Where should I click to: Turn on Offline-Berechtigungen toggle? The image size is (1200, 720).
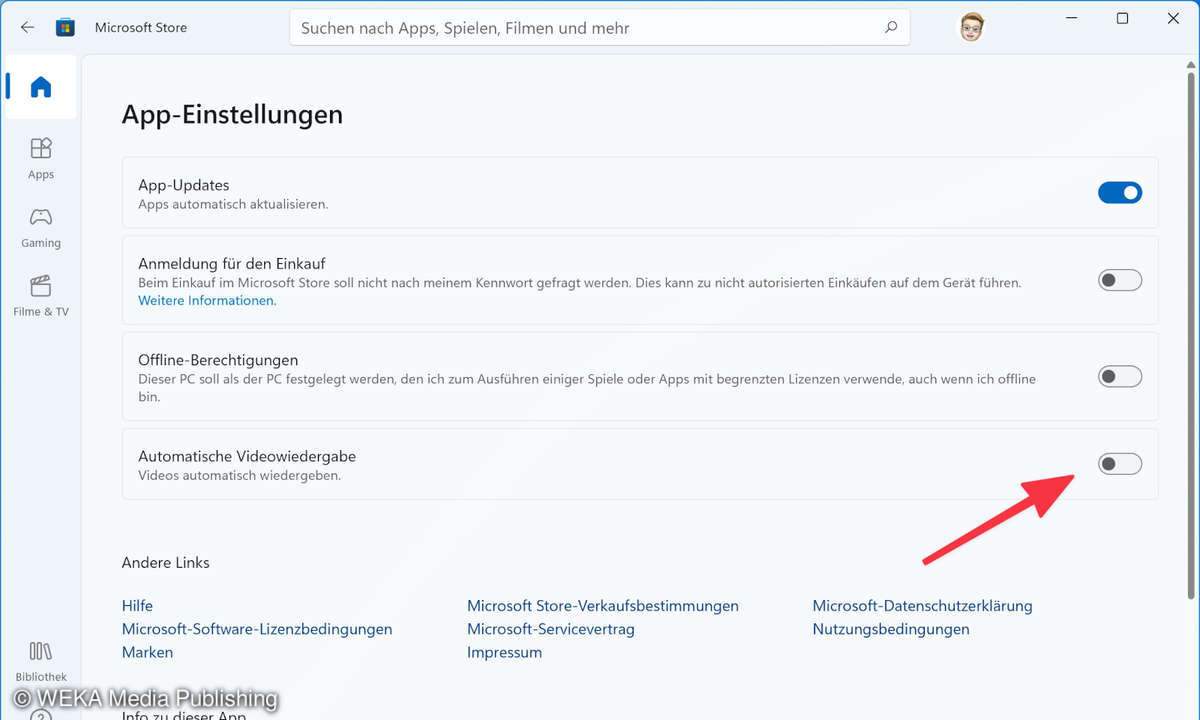(x=1120, y=377)
